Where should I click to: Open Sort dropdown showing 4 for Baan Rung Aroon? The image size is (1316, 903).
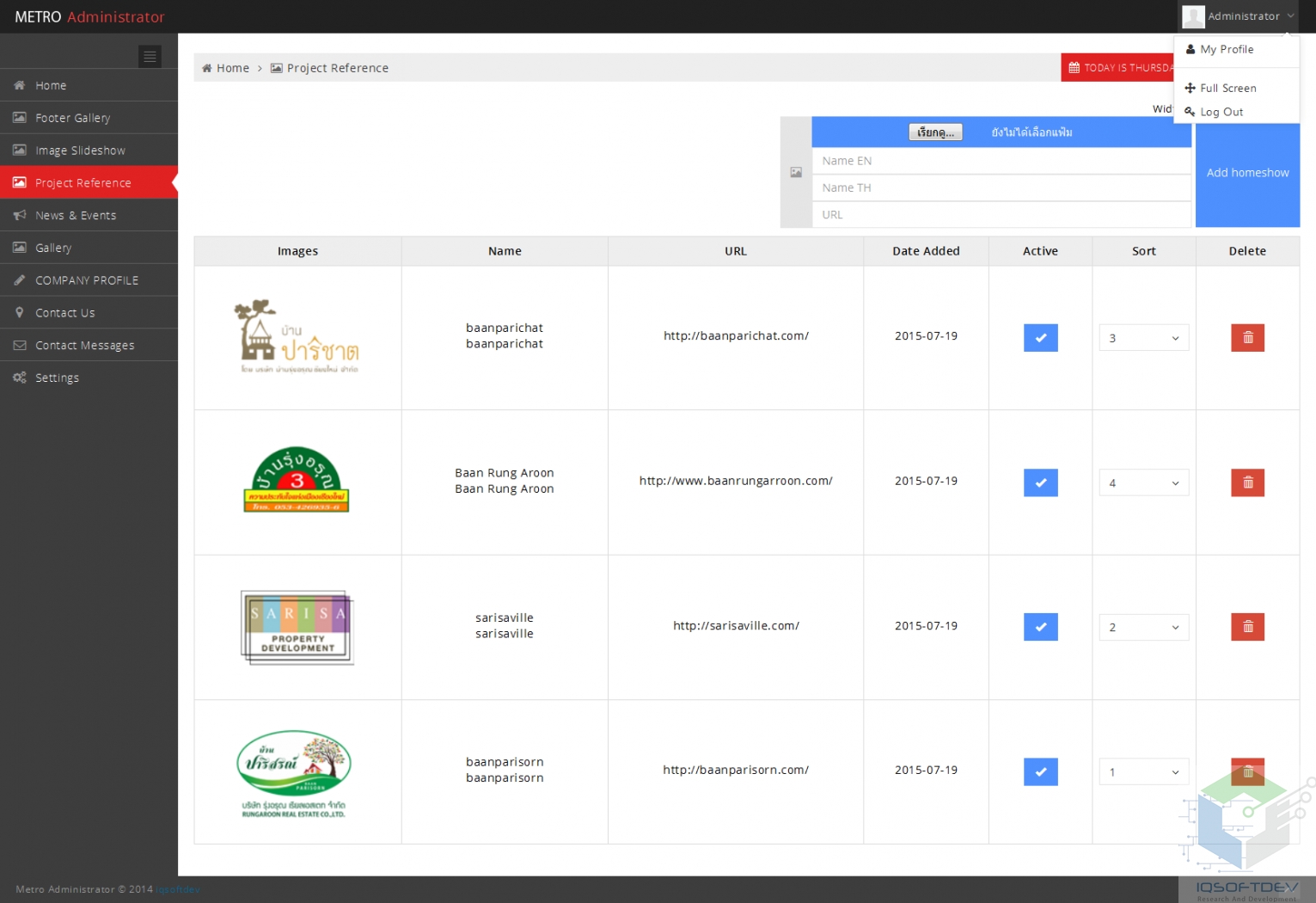tap(1144, 482)
